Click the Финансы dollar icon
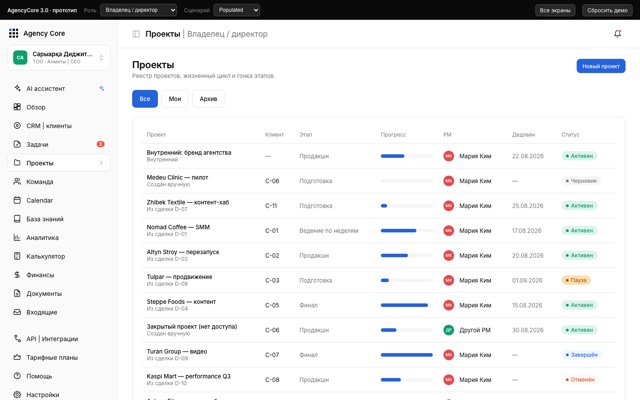The height and width of the screenshot is (400, 640). click(17, 275)
